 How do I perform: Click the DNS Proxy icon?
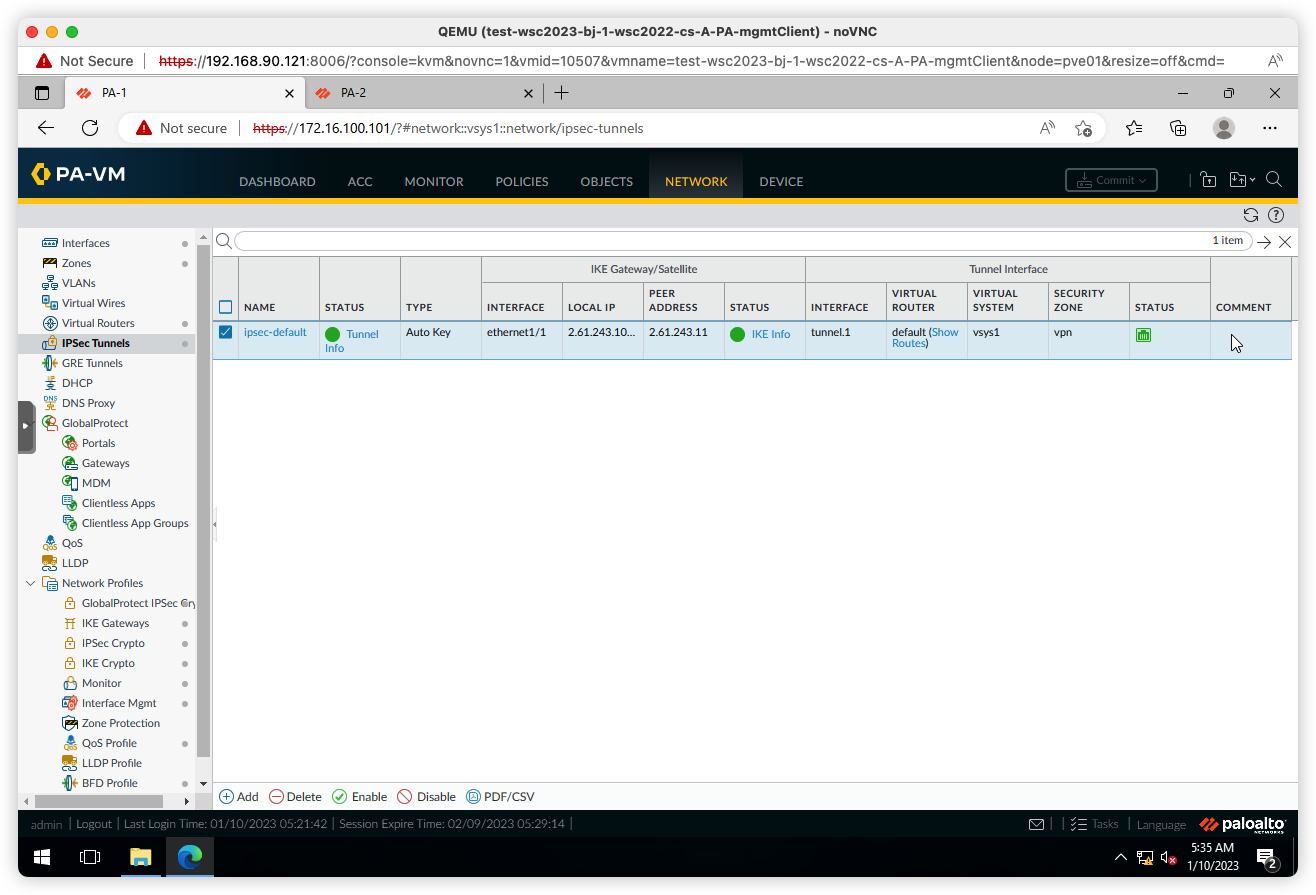click(x=50, y=403)
